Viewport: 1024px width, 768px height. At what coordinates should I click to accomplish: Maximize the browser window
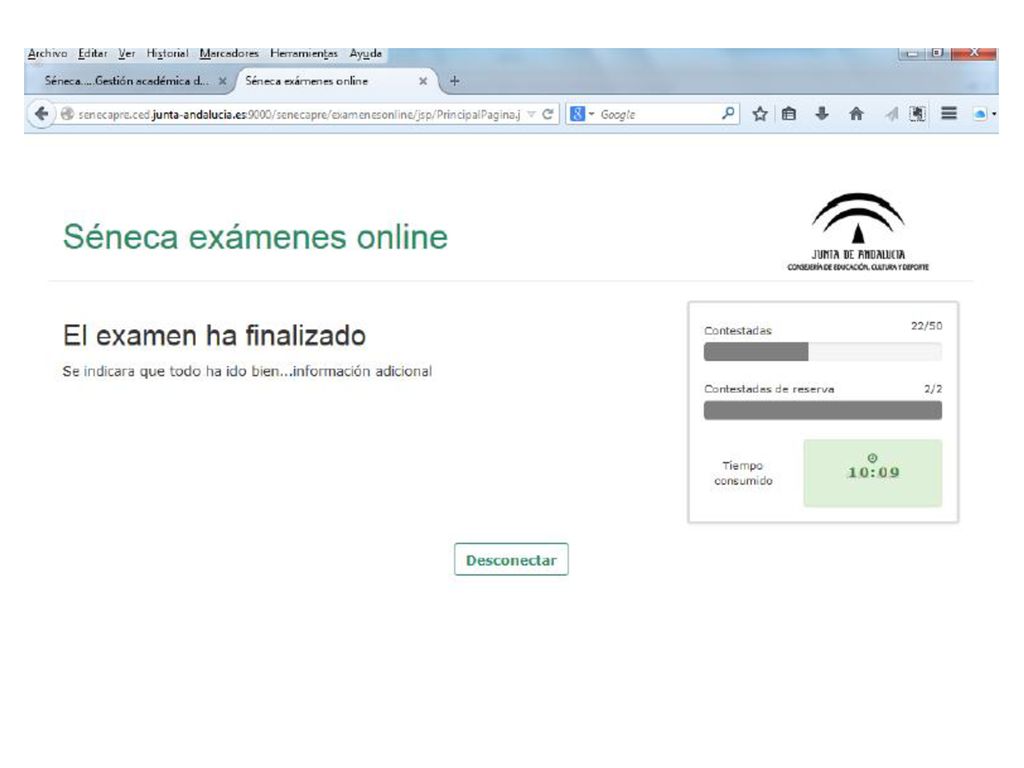pyautogui.click(x=938, y=53)
